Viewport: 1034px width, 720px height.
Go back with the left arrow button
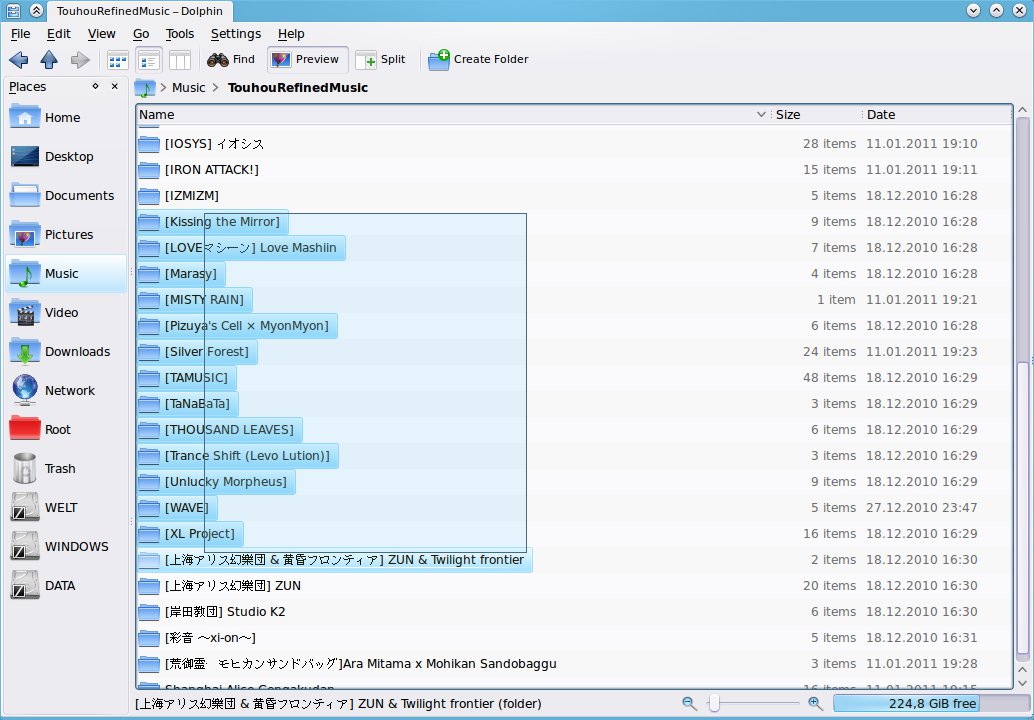(x=18, y=60)
